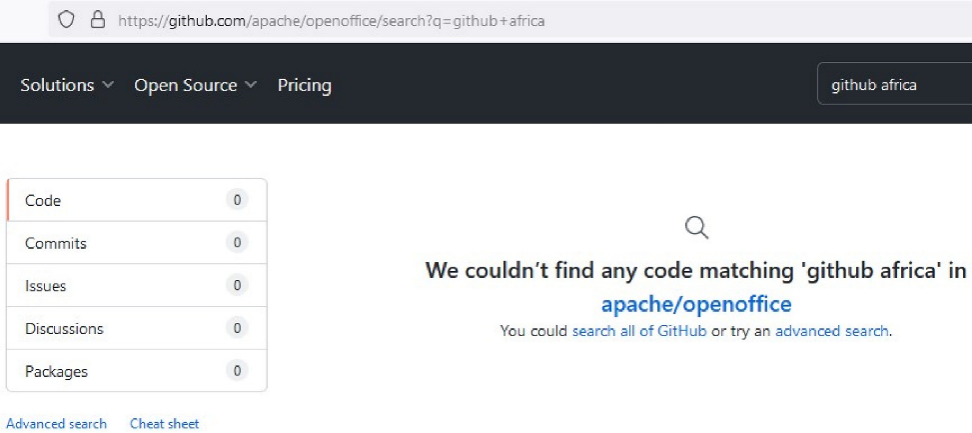Expand the Solutions dropdown menu
The width and height of the screenshot is (972, 433).
[67, 85]
